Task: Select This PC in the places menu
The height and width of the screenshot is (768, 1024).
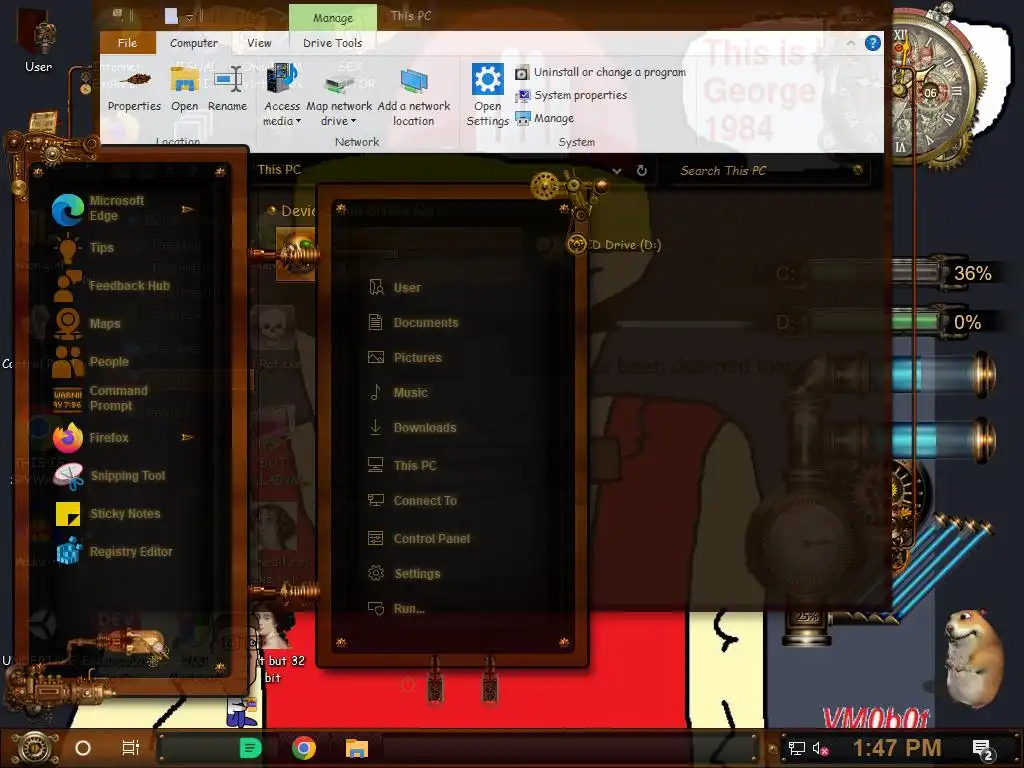Action: pos(402,465)
